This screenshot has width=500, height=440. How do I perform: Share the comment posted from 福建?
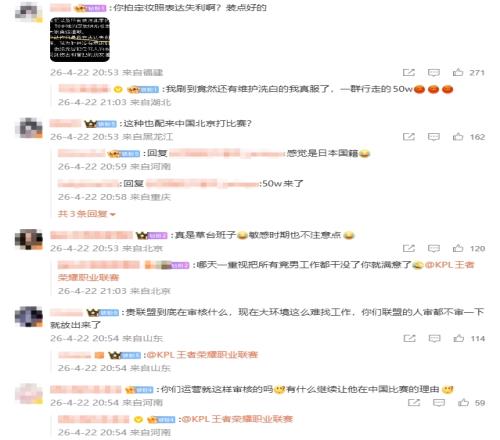click(409, 72)
